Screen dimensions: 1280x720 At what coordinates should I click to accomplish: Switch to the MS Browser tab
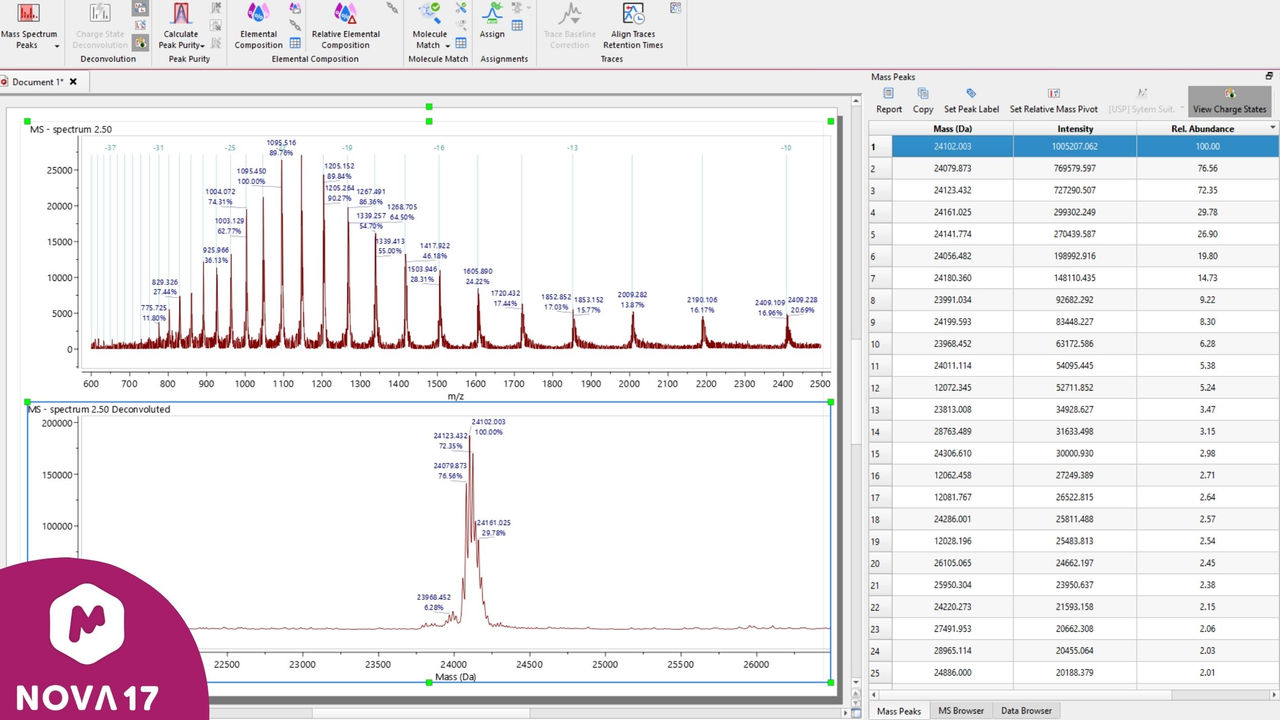pyautogui.click(x=961, y=711)
